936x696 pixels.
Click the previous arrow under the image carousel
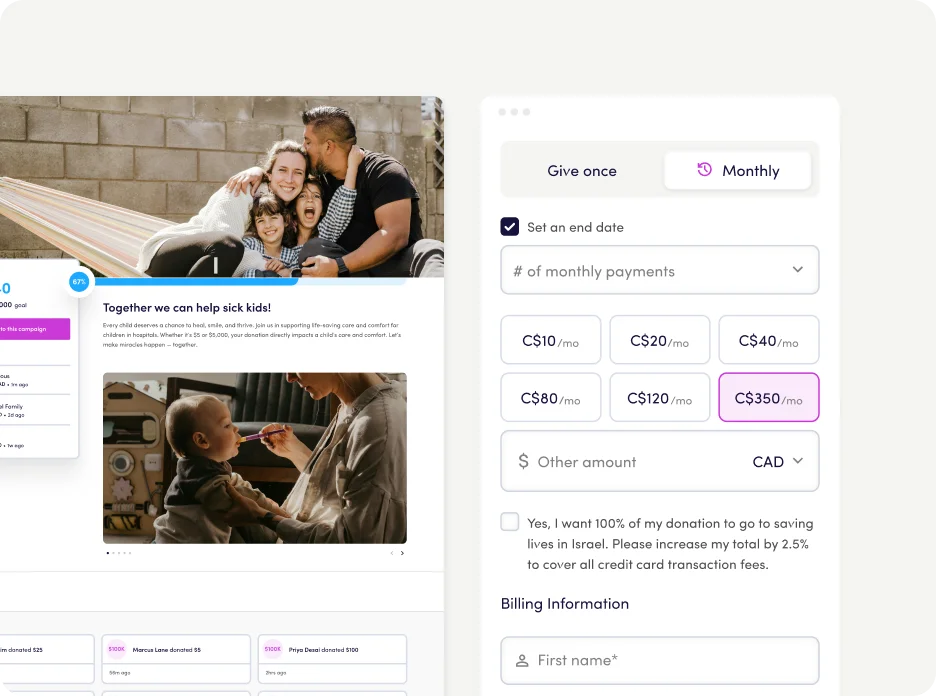[391, 553]
